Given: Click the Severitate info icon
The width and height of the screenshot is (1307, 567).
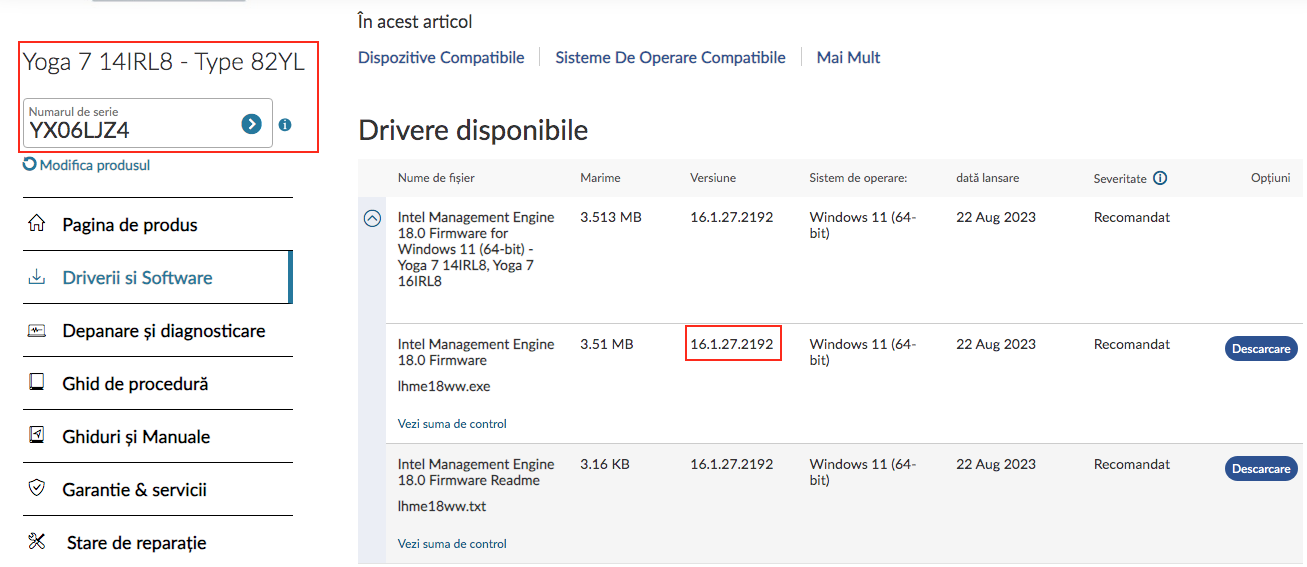Looking at the screenshot, I should click(x=1160, y=179).
